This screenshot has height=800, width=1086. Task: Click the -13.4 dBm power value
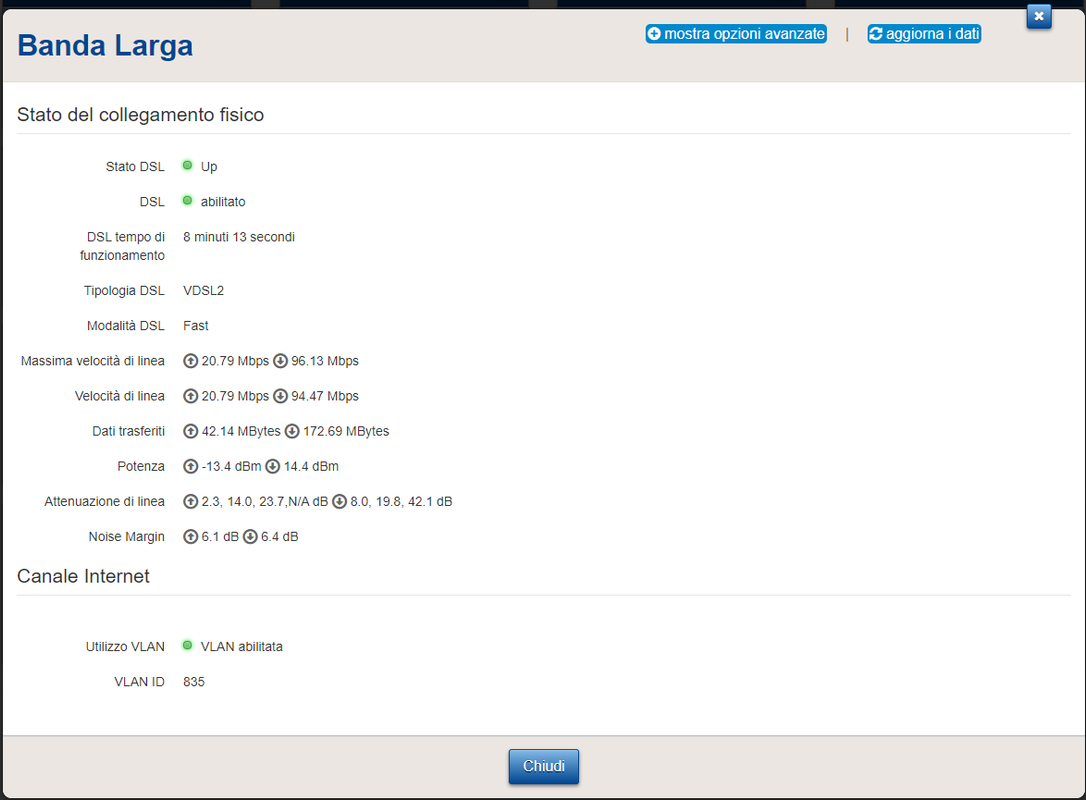click(231, 467)
